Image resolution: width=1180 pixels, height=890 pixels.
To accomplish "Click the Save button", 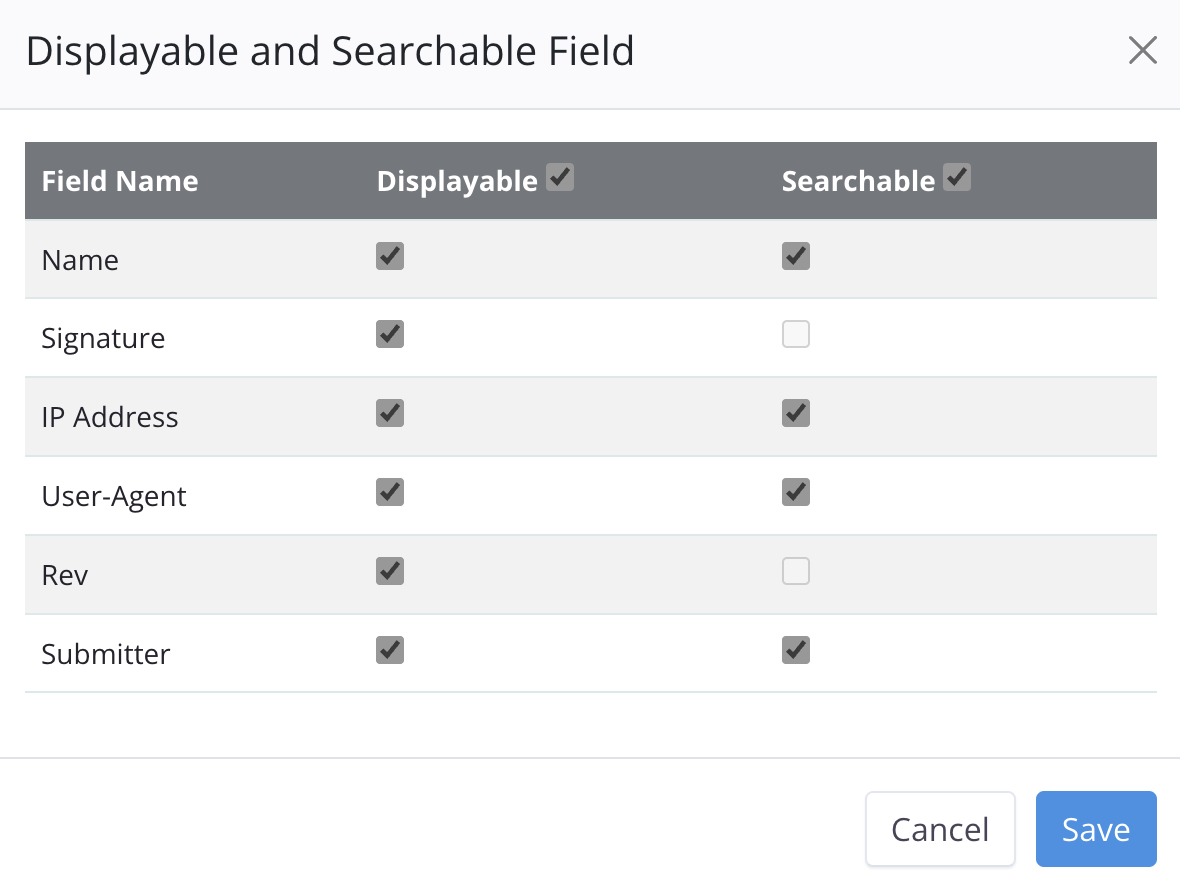I will pos(1096,829).
